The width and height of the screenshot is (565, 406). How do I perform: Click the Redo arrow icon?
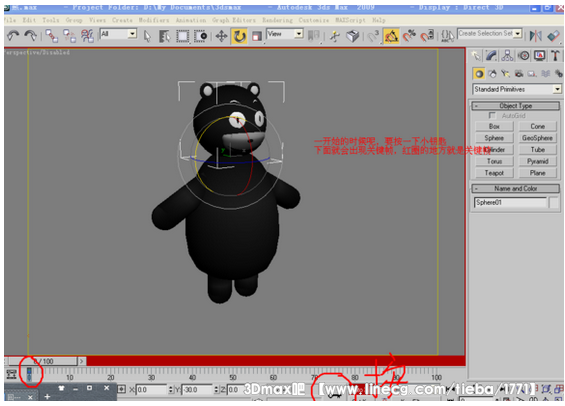tap(30, 36)
